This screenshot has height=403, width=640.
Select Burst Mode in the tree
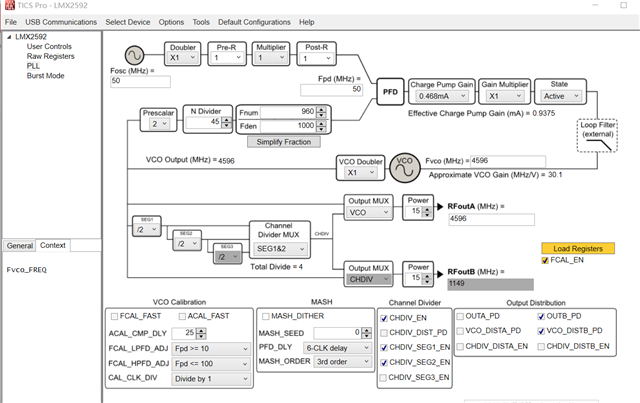pyautogui.click(x=46, y=76)
